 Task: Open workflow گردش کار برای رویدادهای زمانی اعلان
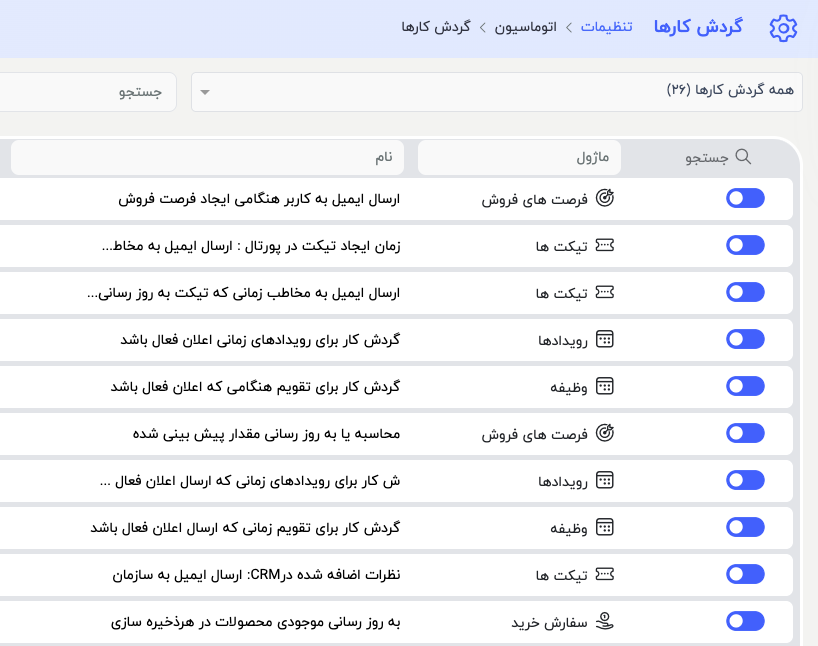tap(260, 340)
